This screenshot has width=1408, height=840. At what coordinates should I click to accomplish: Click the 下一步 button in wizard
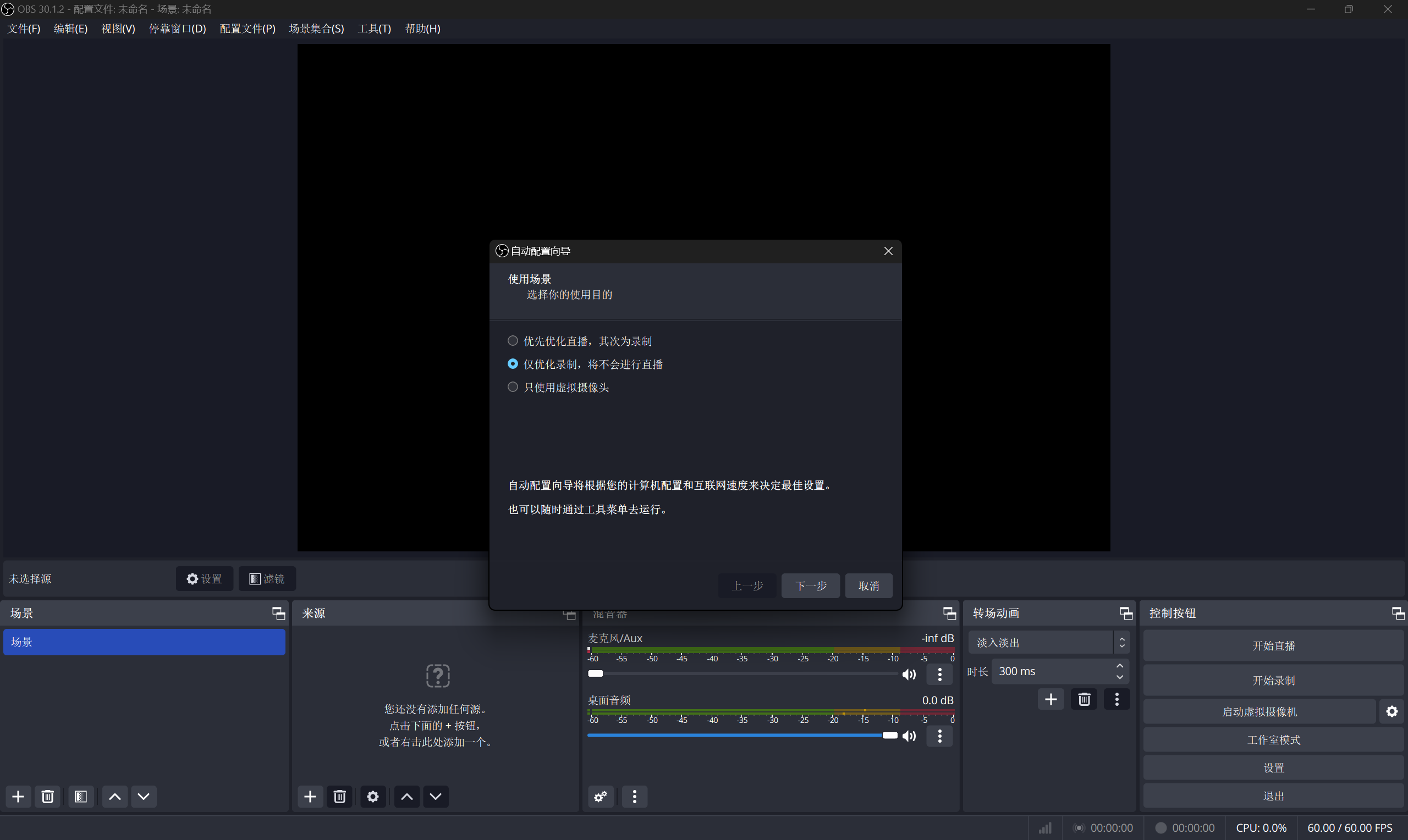click(x=810, y=585)
